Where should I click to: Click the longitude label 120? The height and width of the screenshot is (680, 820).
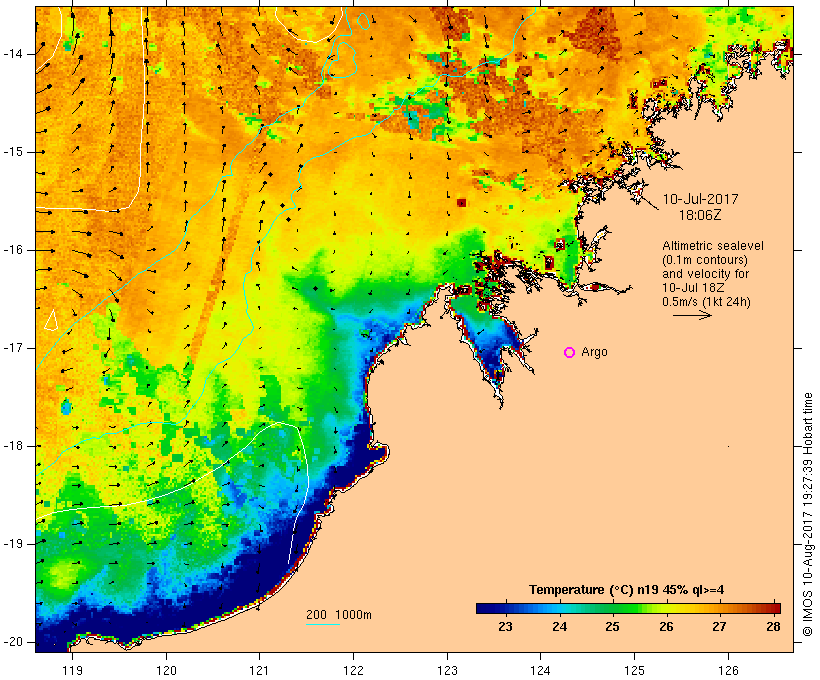coord(166,671)
